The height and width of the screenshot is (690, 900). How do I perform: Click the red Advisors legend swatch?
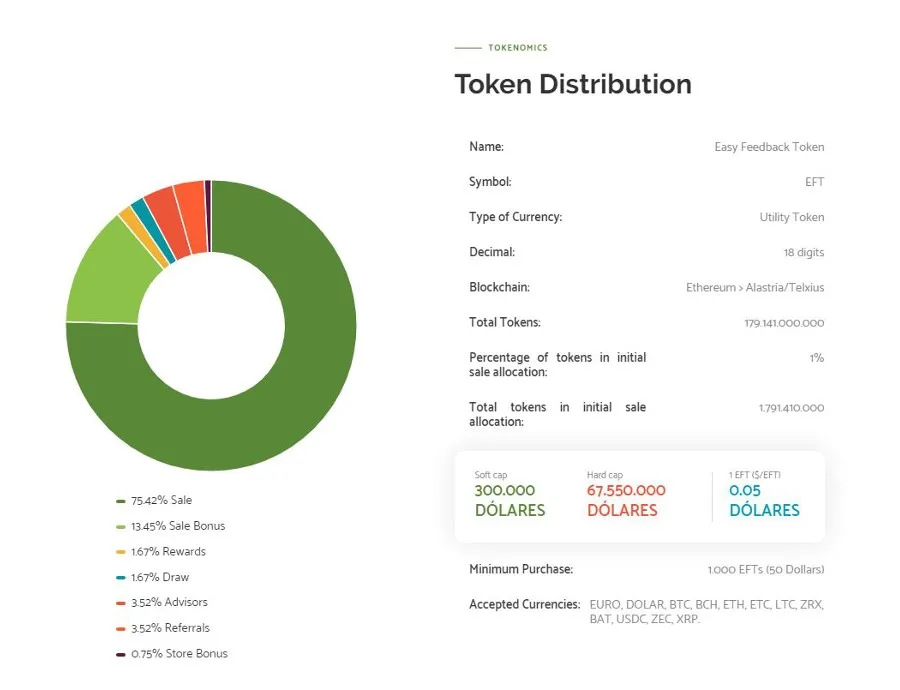pos(121,603)
